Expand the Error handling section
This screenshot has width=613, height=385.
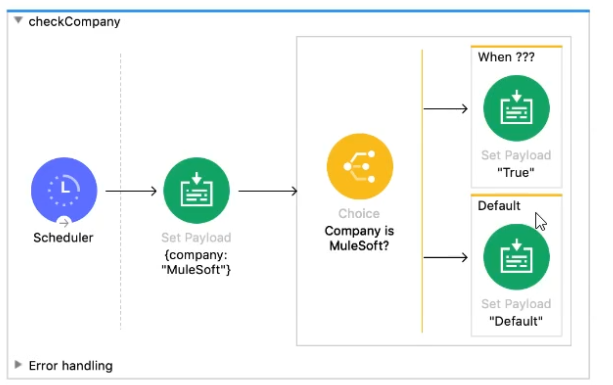(18, 365)
